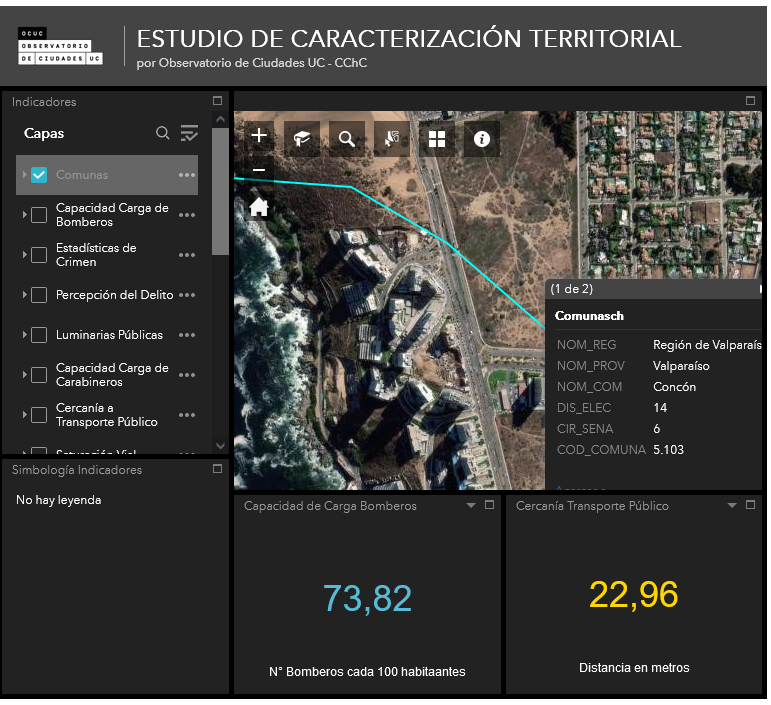The width and height of the screenshot is (771, 705).
Task: Expand the Capacidad Carga de Bomberos layer
Action: pyautogui.click(x=24, y=214)
